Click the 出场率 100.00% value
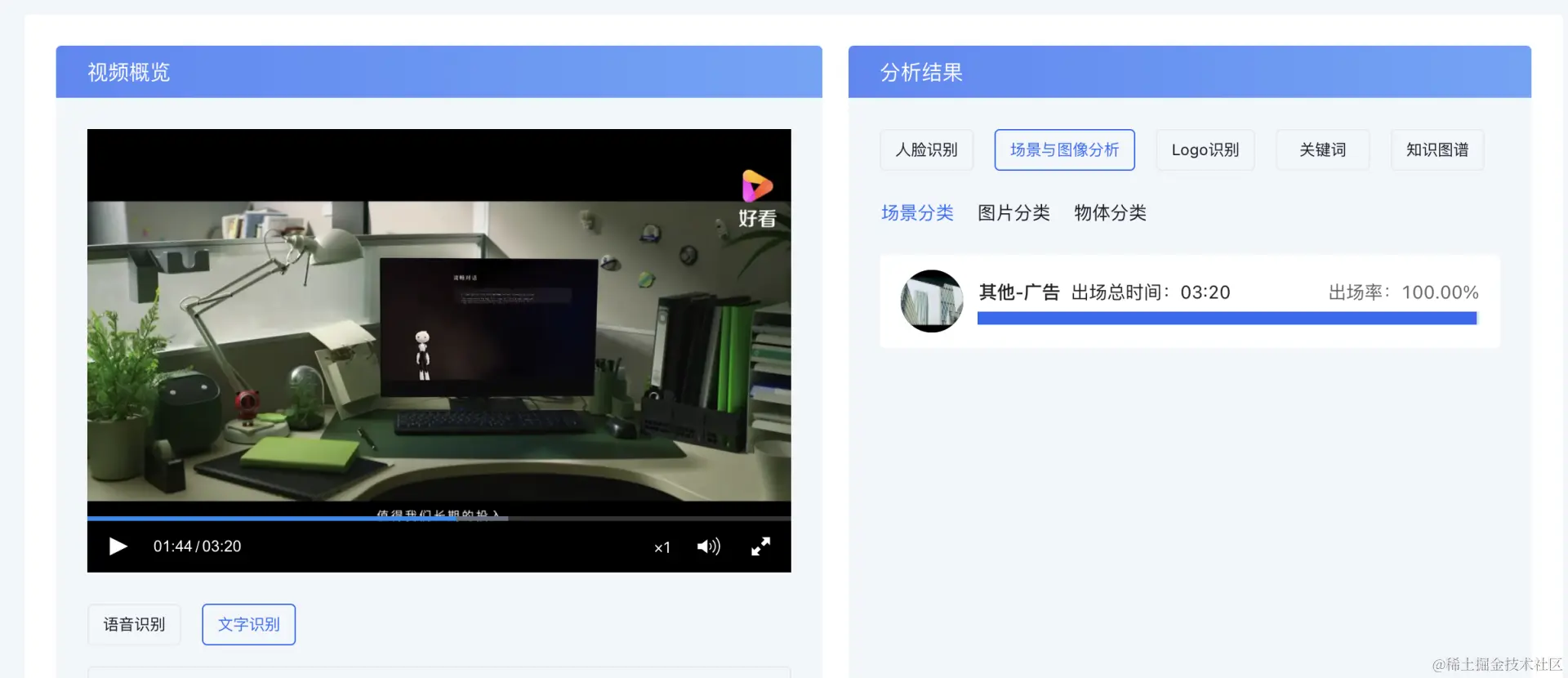The height and width of the screenshot is (678, 1568). (x=1440, y=292)
